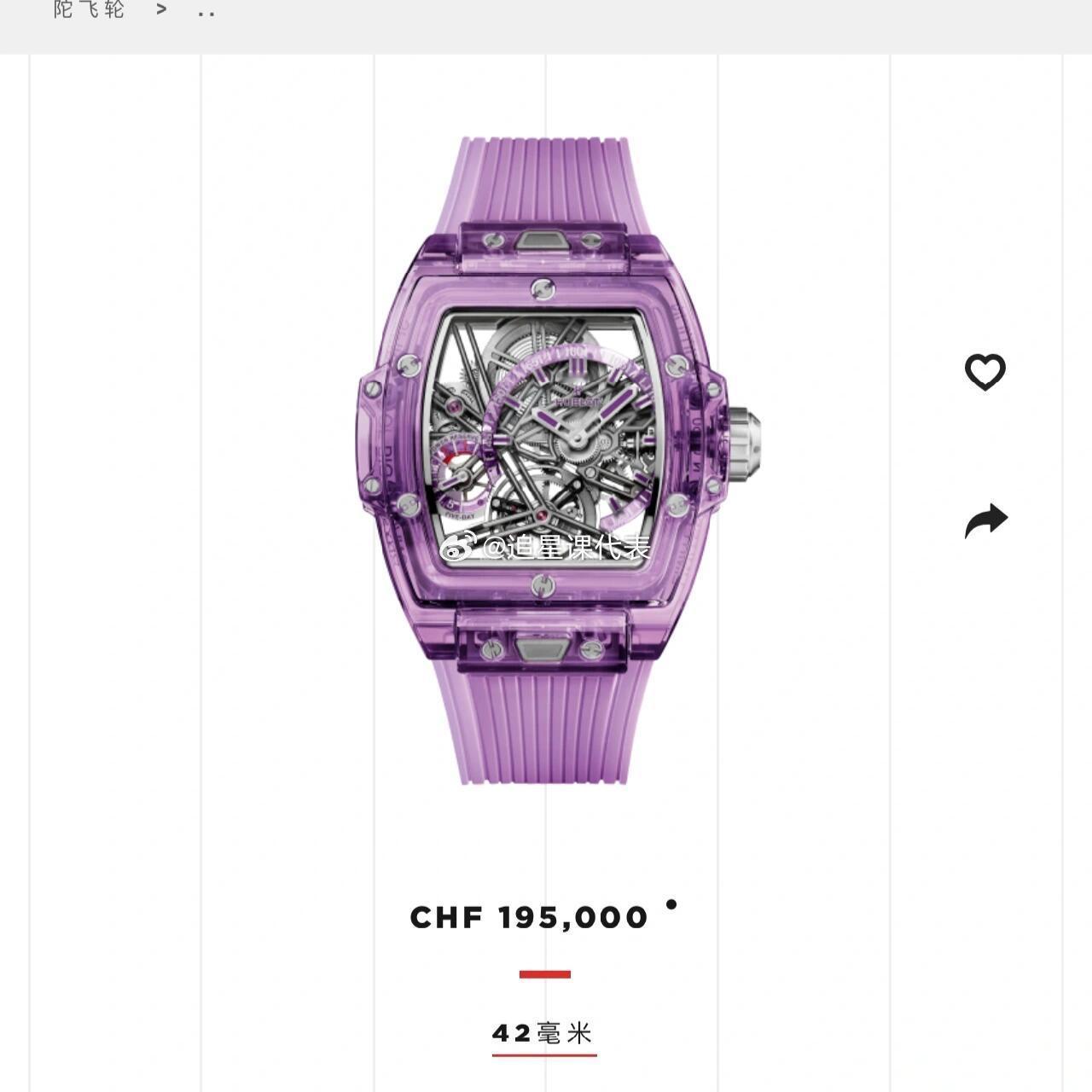Click the share arrow icon
This screenshot has width=1092, height=1092.
pyautogui.click(x=986, y=520)
